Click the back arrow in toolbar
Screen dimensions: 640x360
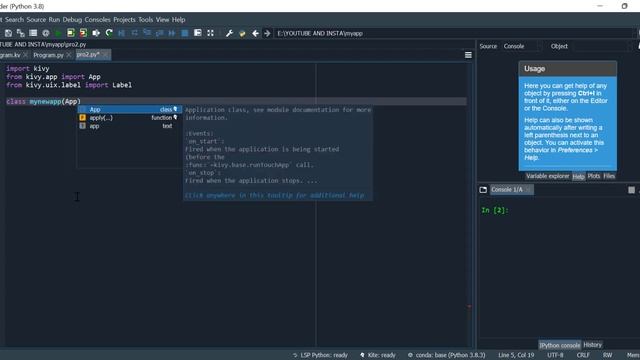coord(255,33)
